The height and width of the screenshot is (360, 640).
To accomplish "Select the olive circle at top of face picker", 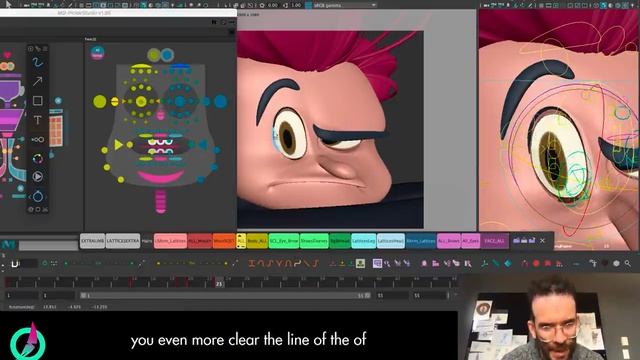I will [x=154, y=54].
